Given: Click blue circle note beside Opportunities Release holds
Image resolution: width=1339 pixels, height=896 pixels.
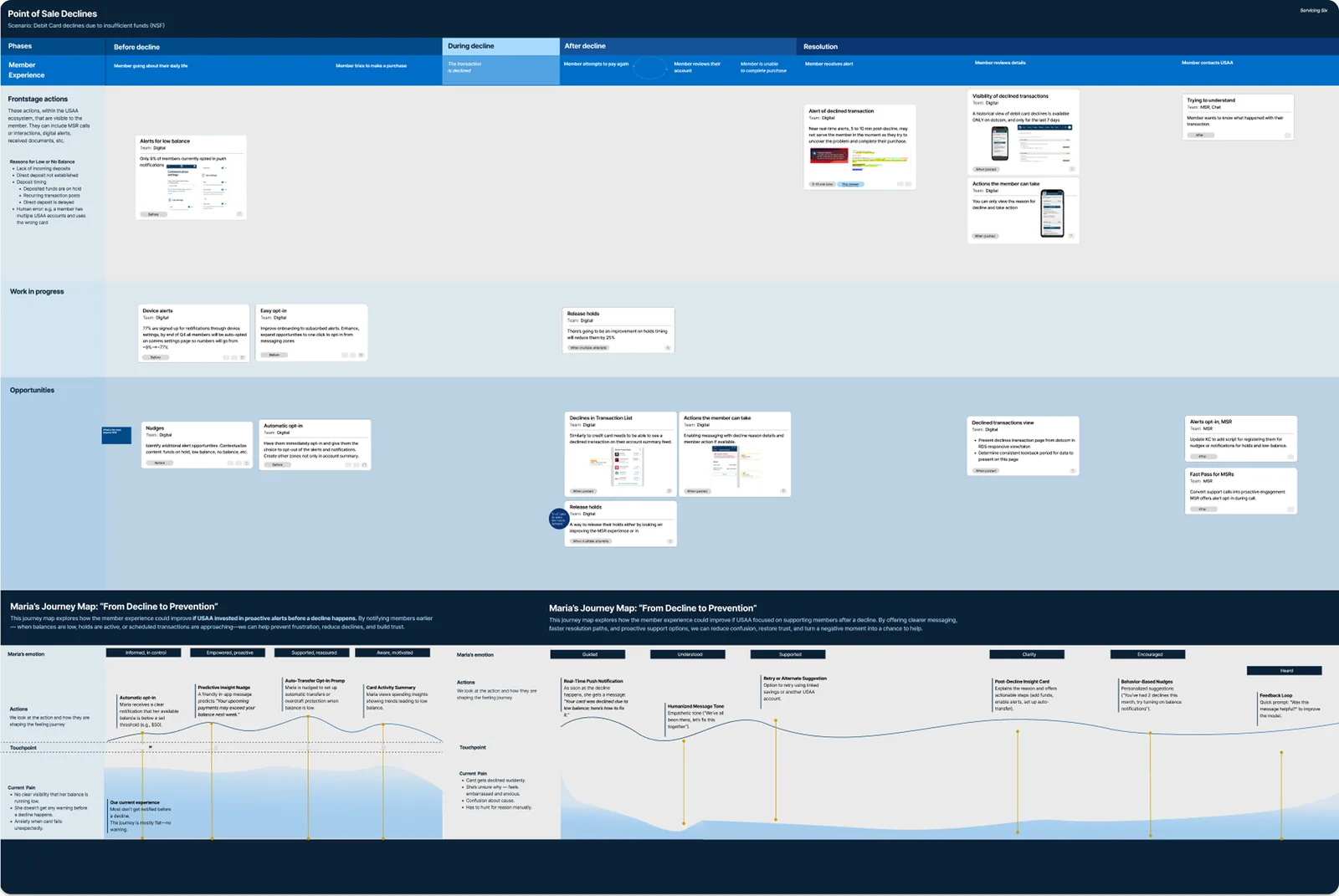Looking at the screenshot, I should (x=558, y=519).
